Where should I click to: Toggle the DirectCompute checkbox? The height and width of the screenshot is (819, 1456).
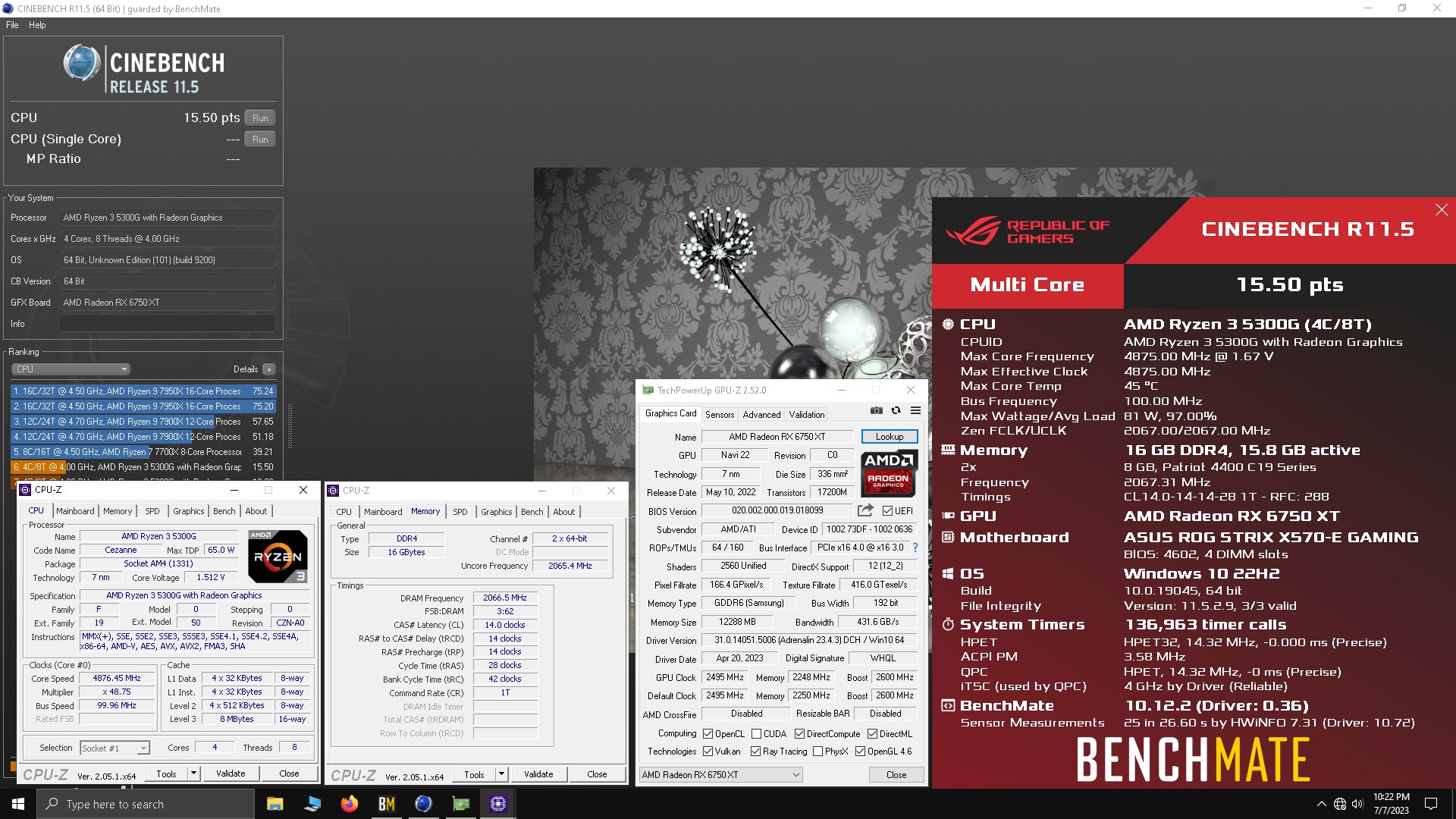pos(799,734)
